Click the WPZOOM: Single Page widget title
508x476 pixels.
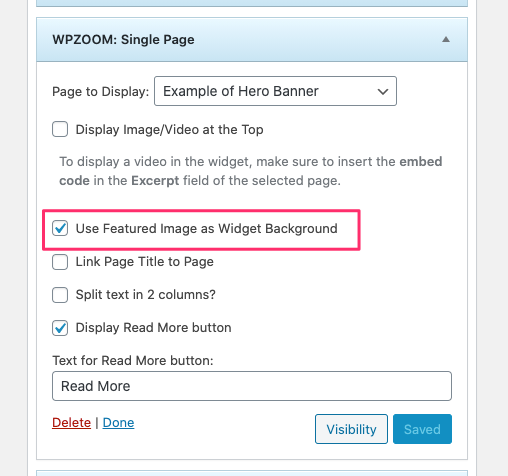(123, 40)
